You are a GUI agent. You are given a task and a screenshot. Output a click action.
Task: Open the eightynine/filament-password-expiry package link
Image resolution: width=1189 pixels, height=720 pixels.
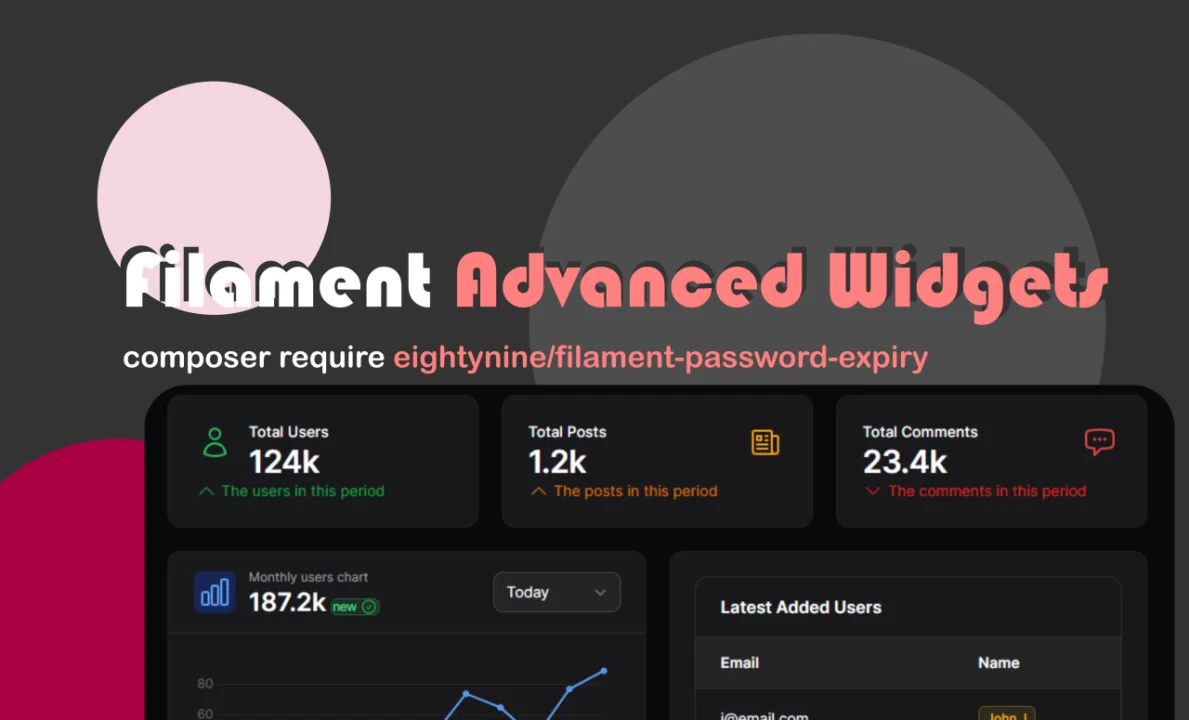pos(660,357)
